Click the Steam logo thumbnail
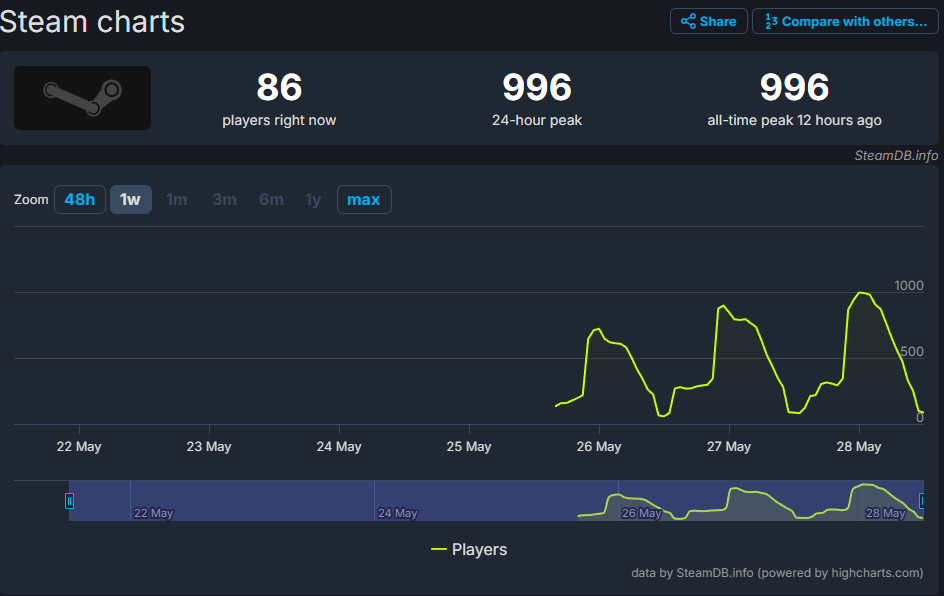944x596 pixels. click(82, 98)
